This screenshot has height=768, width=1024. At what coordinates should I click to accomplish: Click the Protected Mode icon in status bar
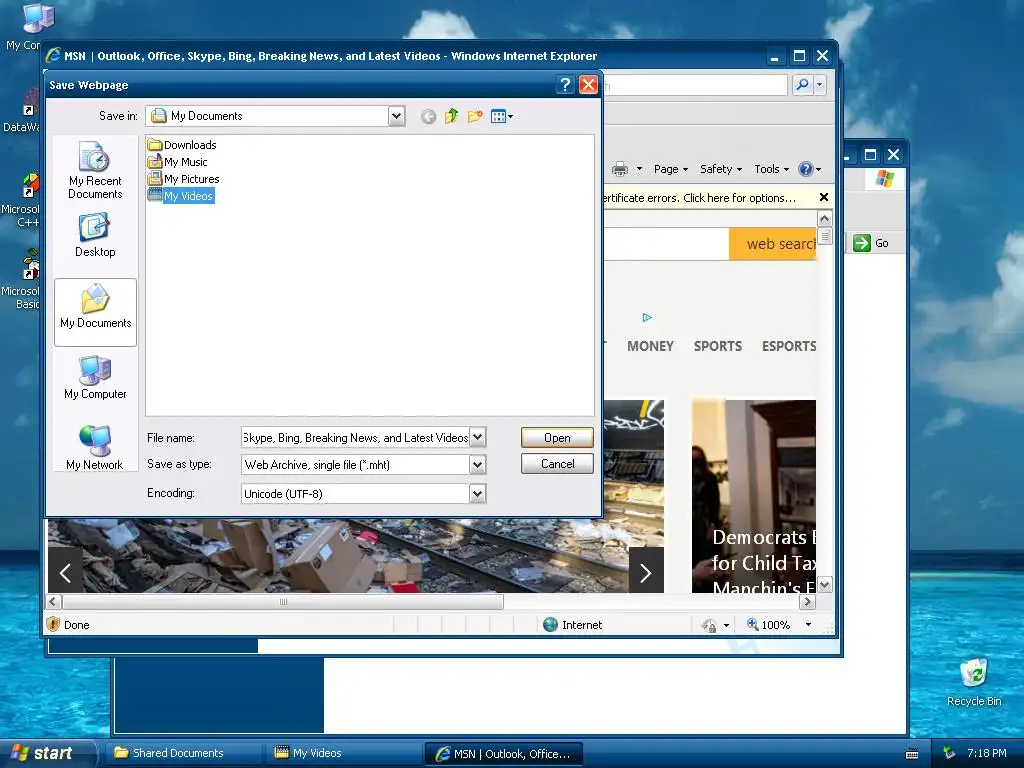(x=709, y=625)
